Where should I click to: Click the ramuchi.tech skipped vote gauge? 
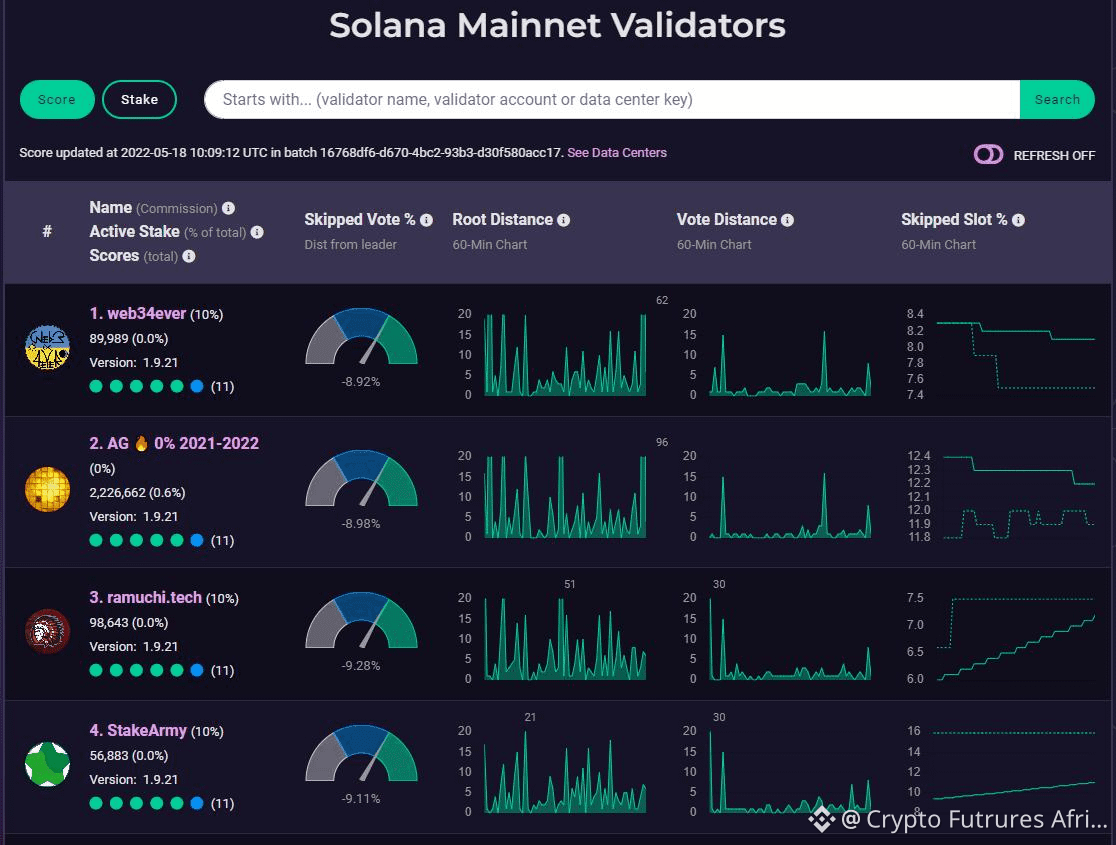click(x=362, y=620)
